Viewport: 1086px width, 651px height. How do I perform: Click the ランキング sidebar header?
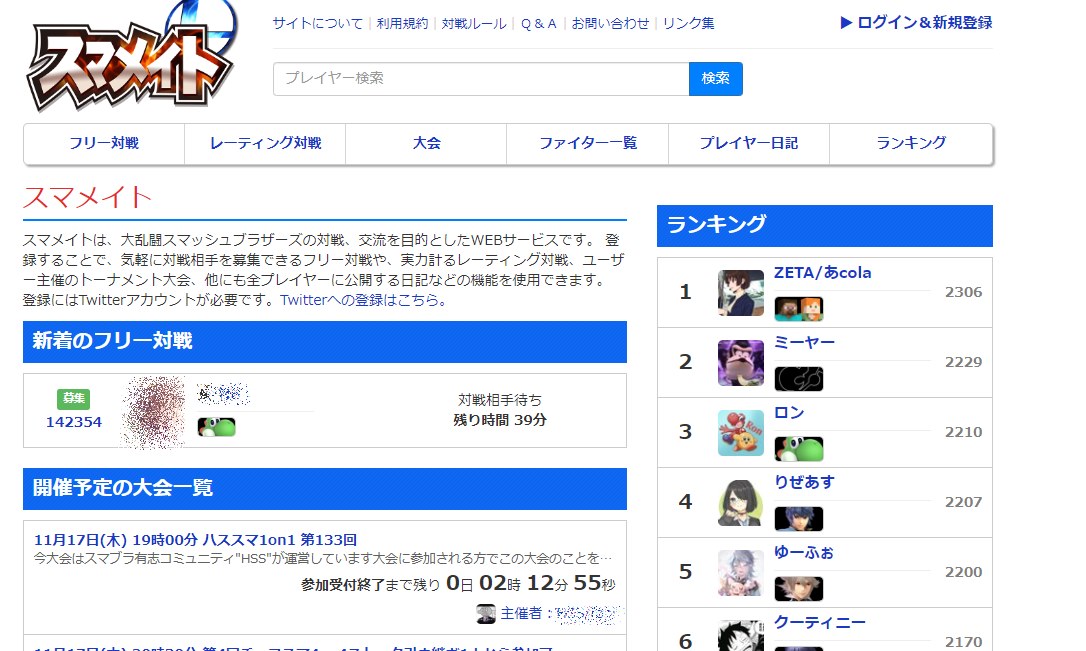pos(824,226)
